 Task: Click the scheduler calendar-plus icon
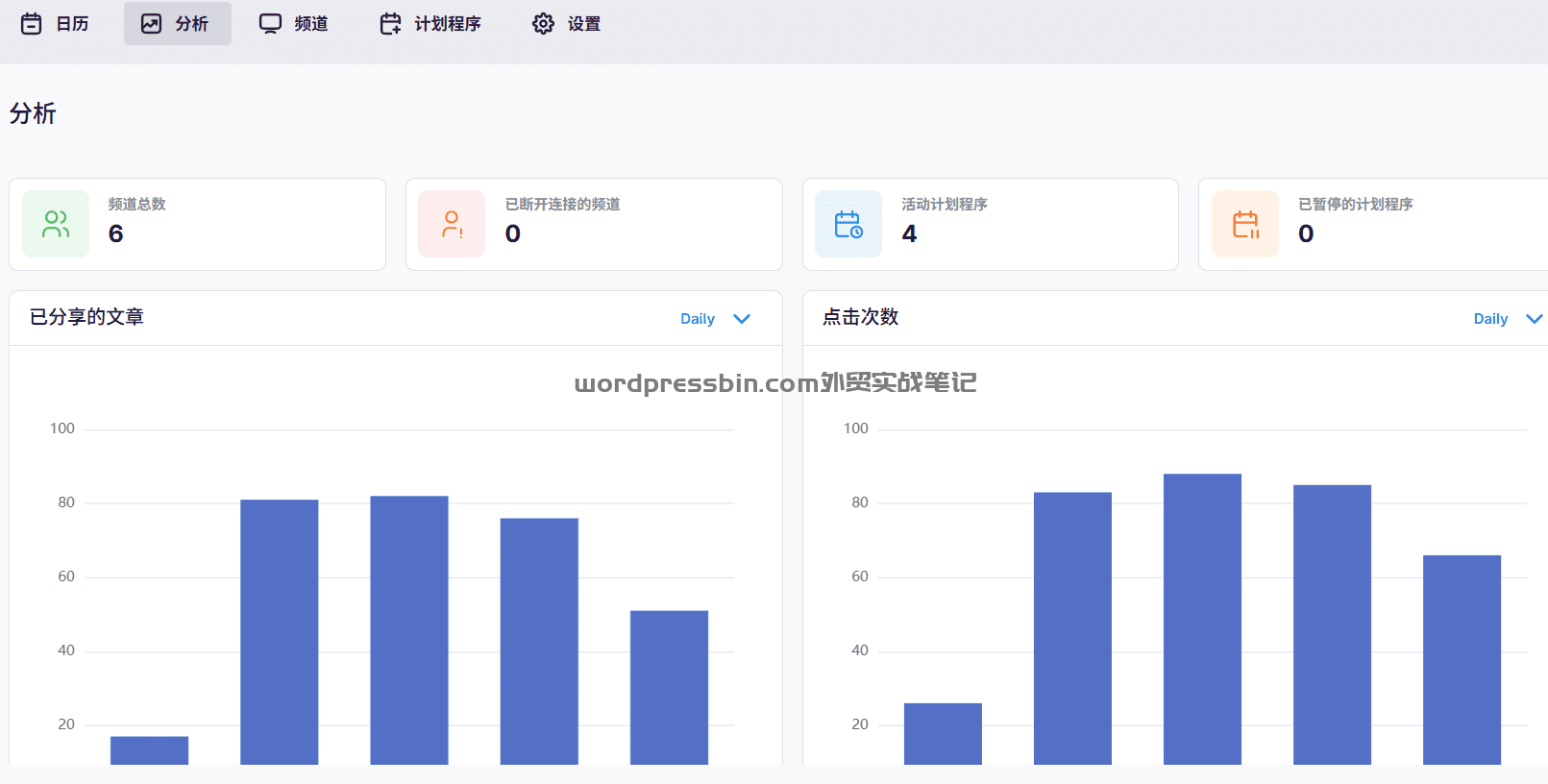(390, 24)
